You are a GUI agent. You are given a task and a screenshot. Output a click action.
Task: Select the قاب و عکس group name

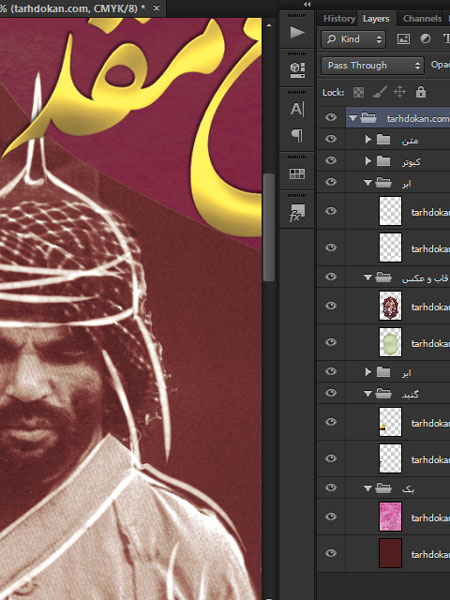(x=425, y=278)
